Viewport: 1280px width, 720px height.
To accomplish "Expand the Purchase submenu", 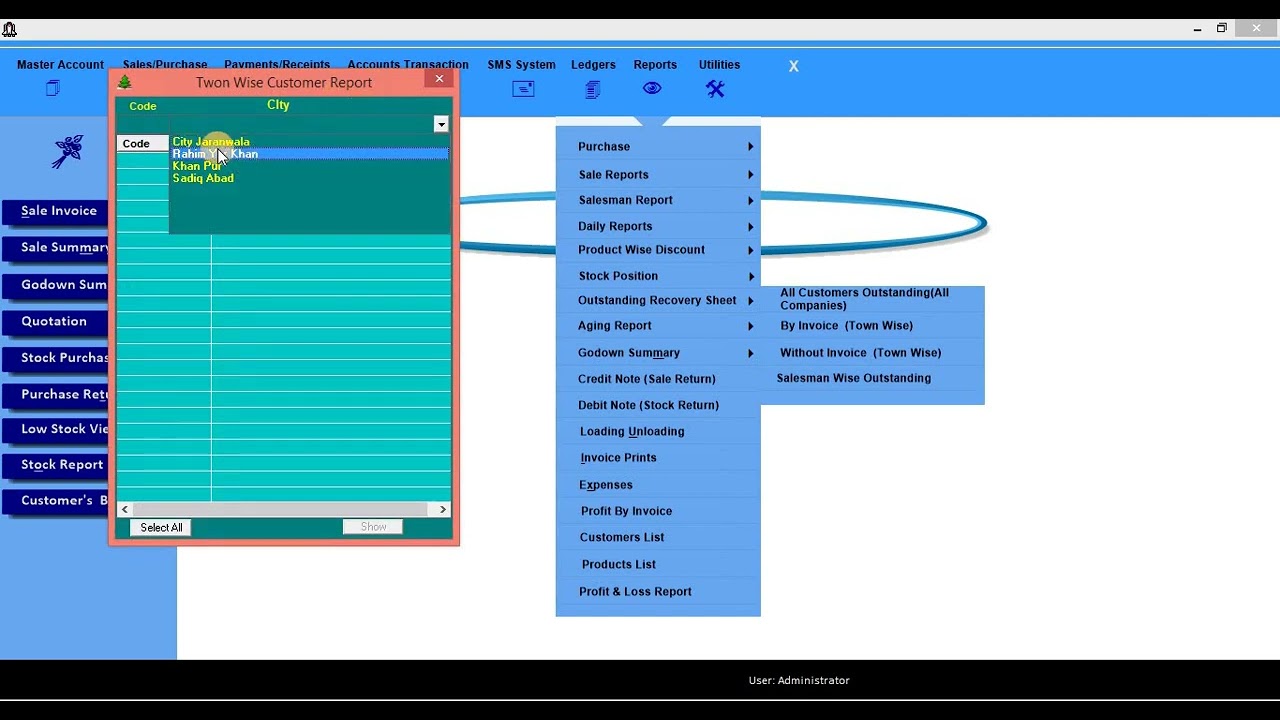I will [750, 147].
